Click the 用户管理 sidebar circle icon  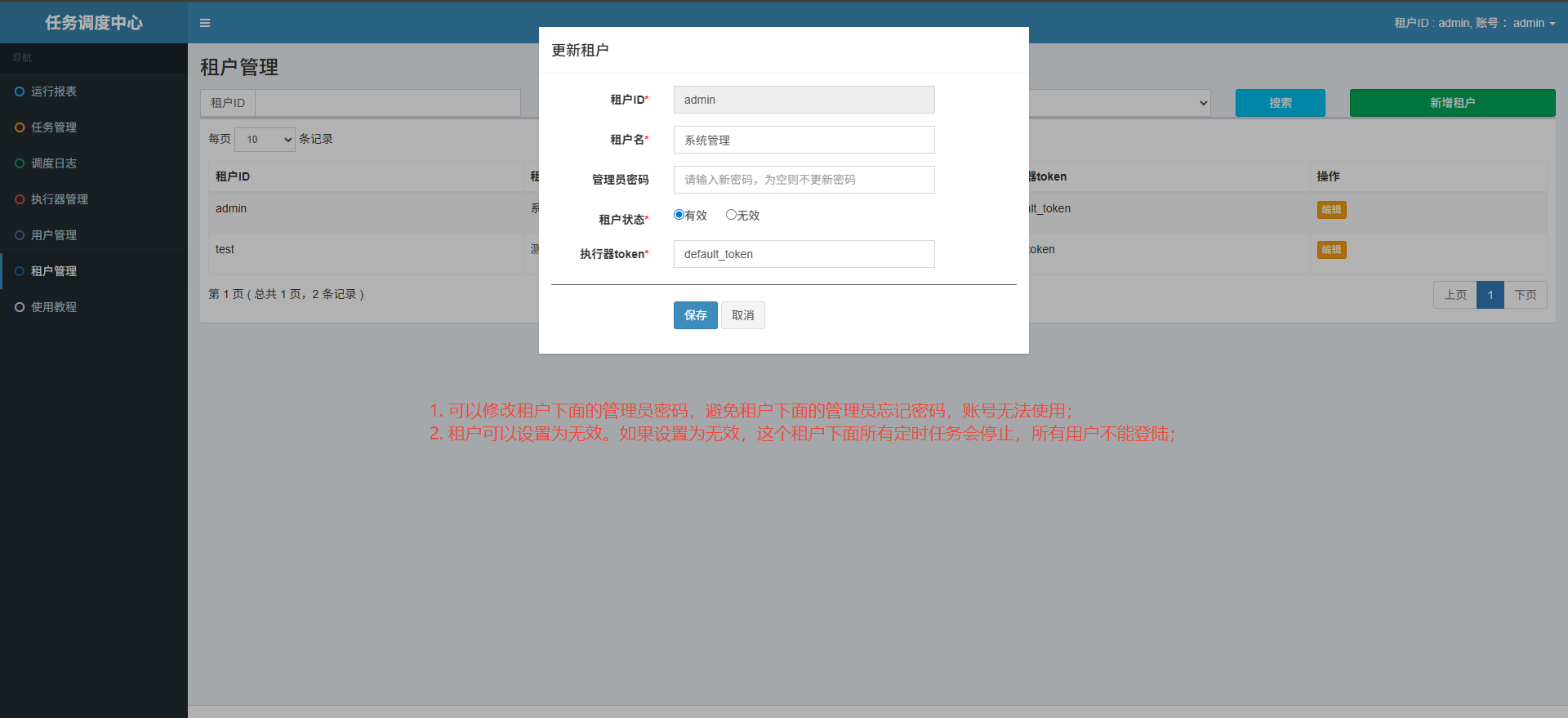[20, 235]
